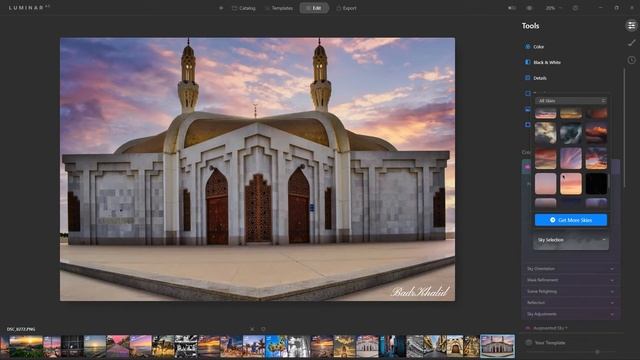Choose the dark stormy sky thumbnail
The height and width of the screenshot is (360, 640).
click(x=571, y=133)
